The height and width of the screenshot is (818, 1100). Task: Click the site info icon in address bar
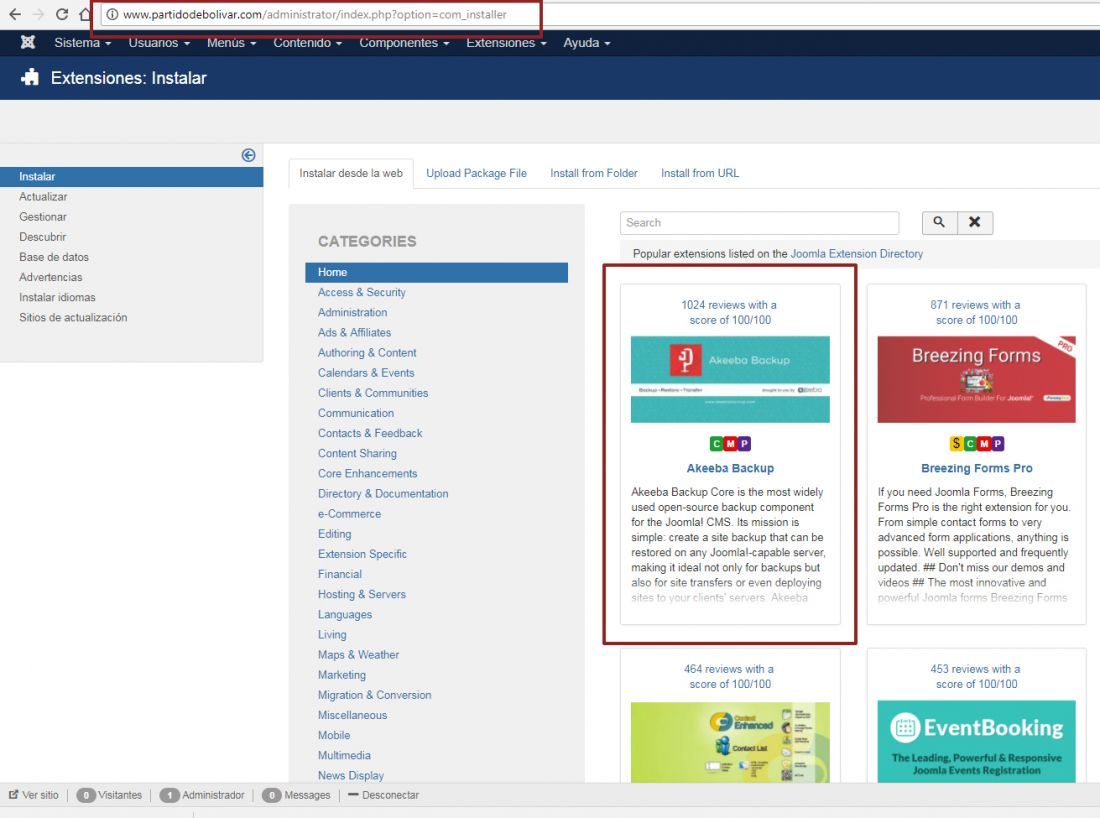112,14
